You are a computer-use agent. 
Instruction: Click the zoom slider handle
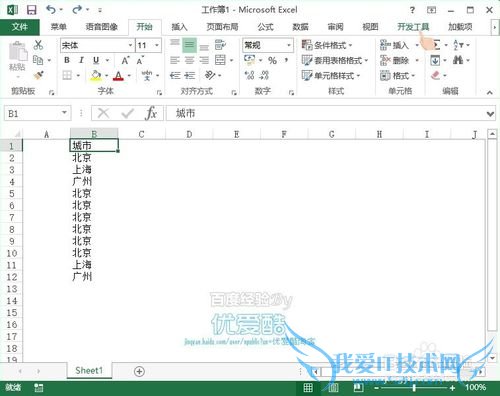click(414, 388)
